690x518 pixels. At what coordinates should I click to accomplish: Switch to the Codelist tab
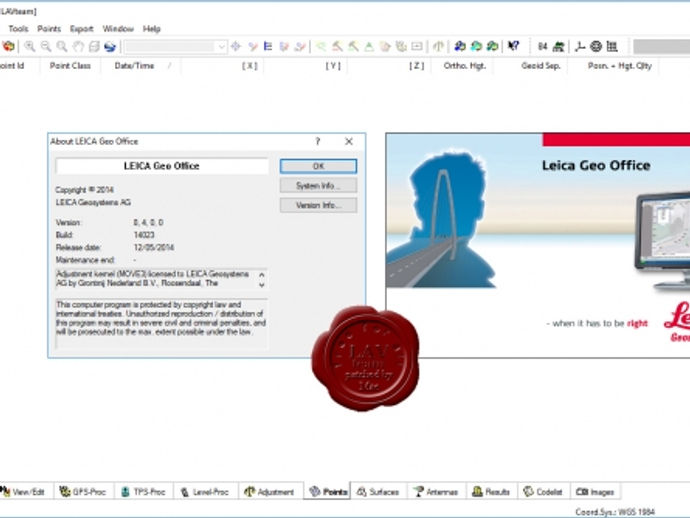pyautogui.click(x=543, y=492)
